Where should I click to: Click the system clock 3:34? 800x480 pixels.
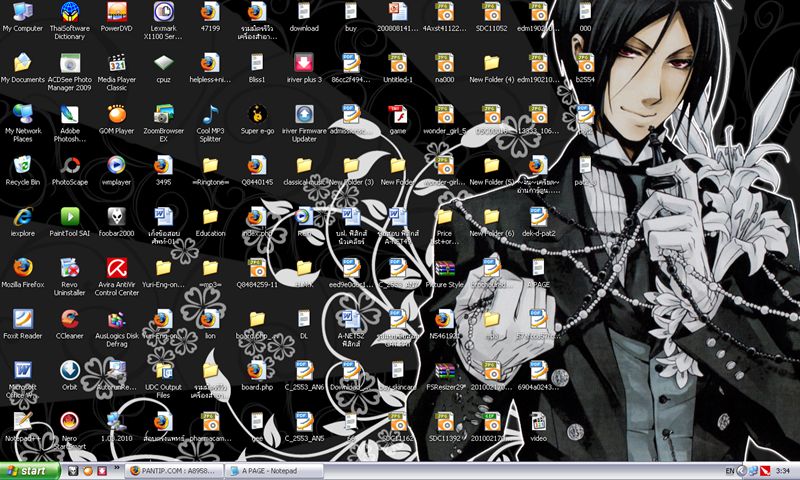click(x=783, y=471)
